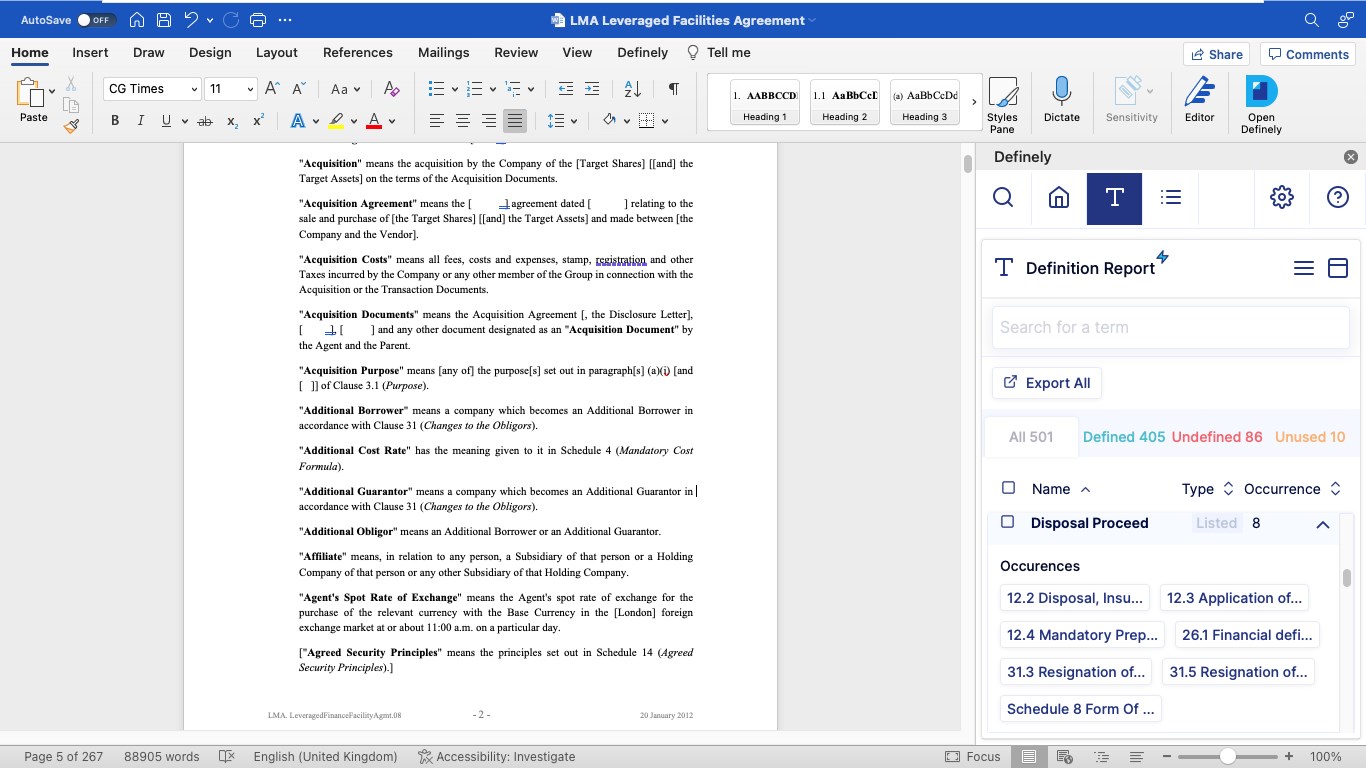Toggle strikethrough formatting
The height and width of the screenshot is (768, 1366).
[x=205, y=121]
